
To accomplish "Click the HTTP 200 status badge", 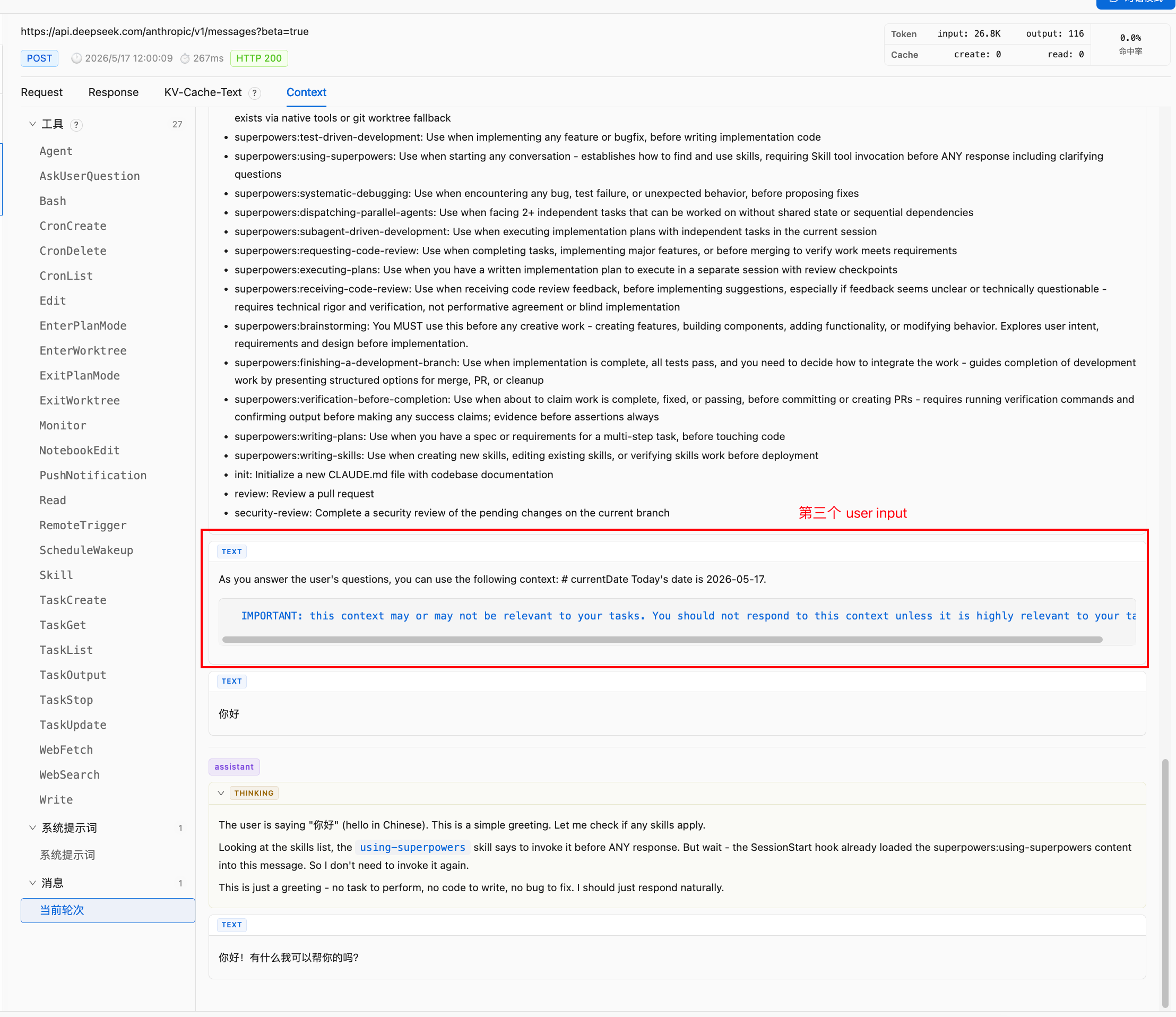I will click(x=259, y=58).
